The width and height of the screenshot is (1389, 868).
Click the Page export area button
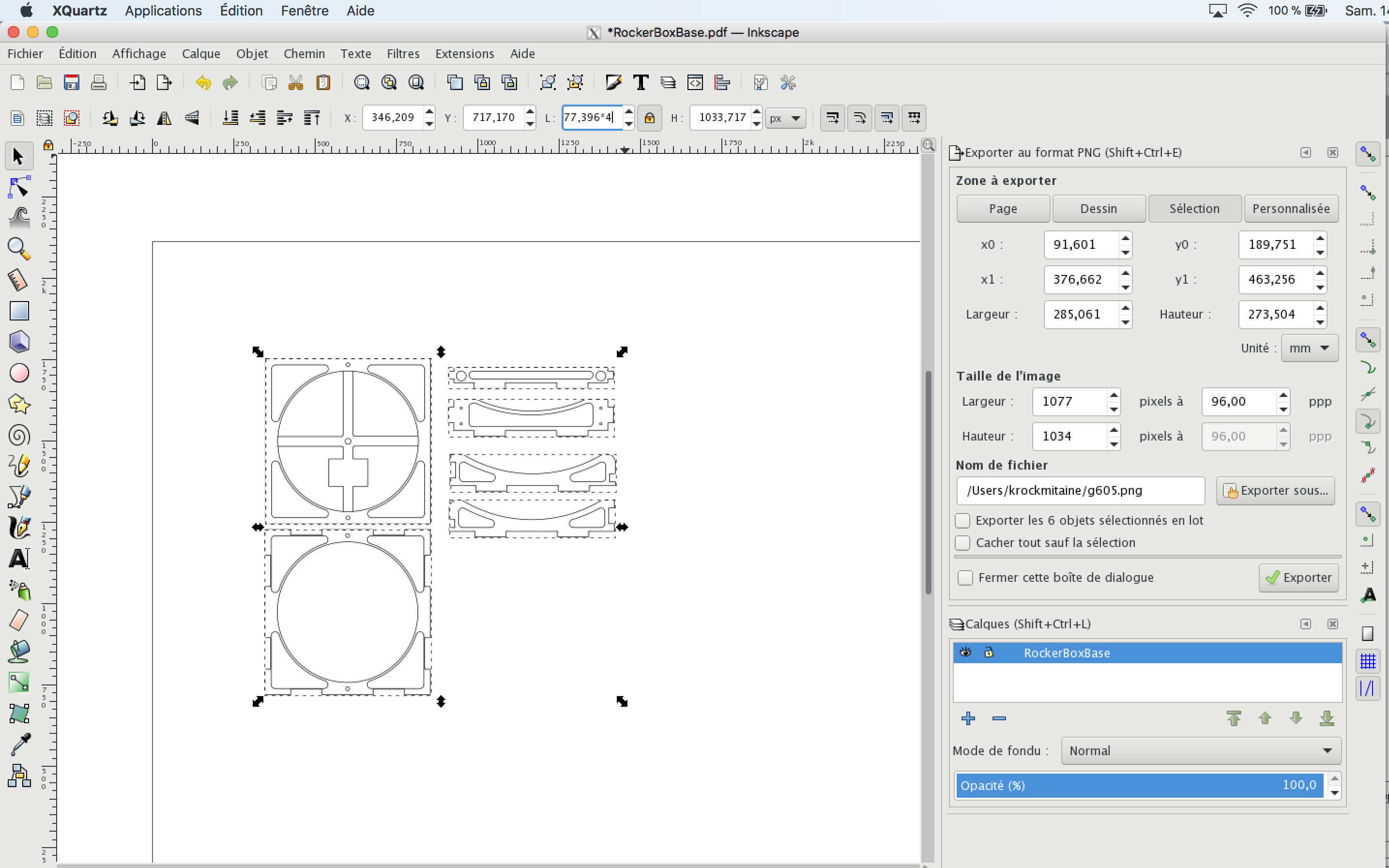(1003, 208)
